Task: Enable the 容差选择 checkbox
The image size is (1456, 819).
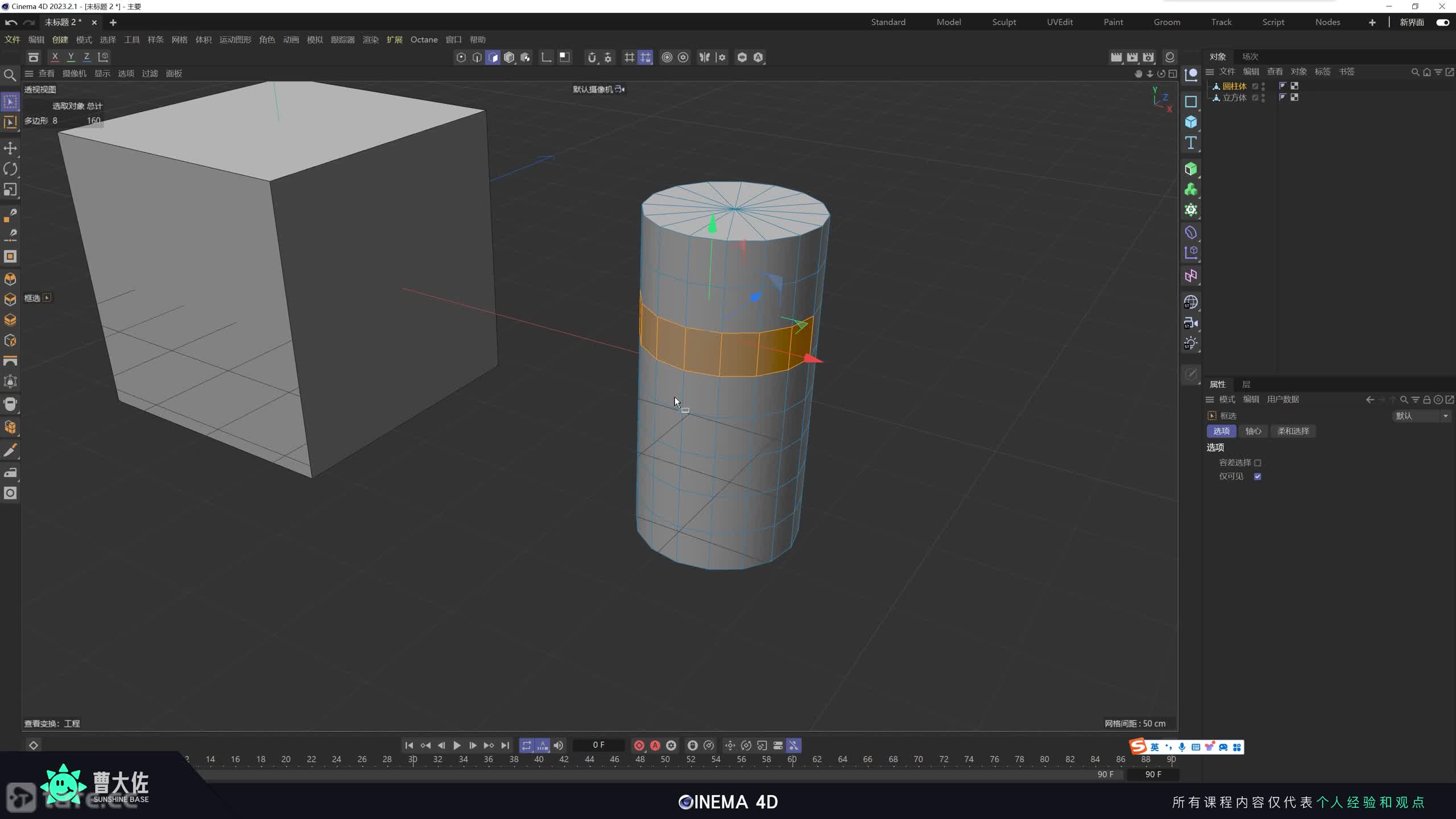Action: click(1258, 463)
